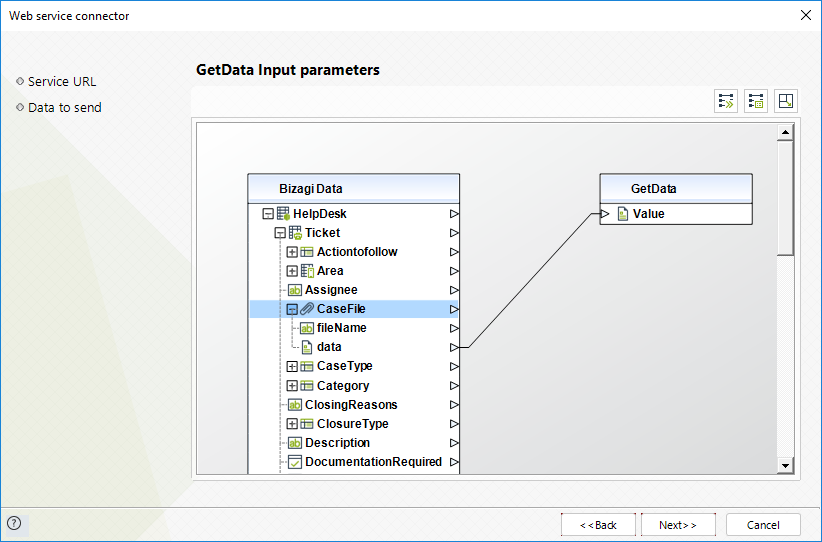
Task: Open the help question mark icon
Action: tap(14, 523)
